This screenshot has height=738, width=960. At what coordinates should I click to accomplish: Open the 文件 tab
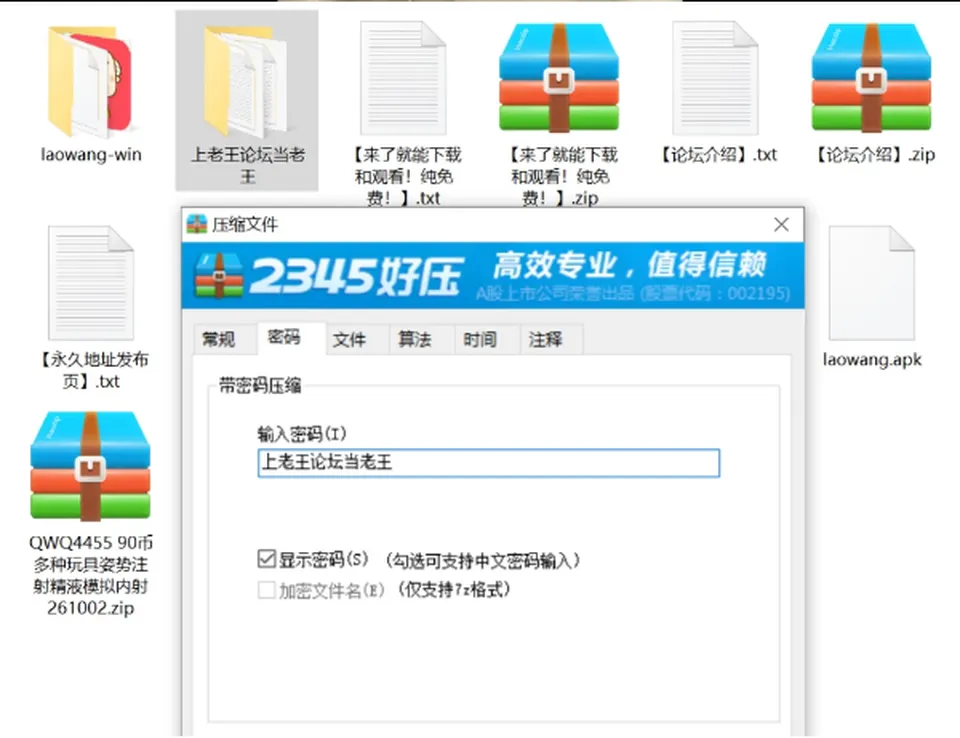click(x=350, y=339)
